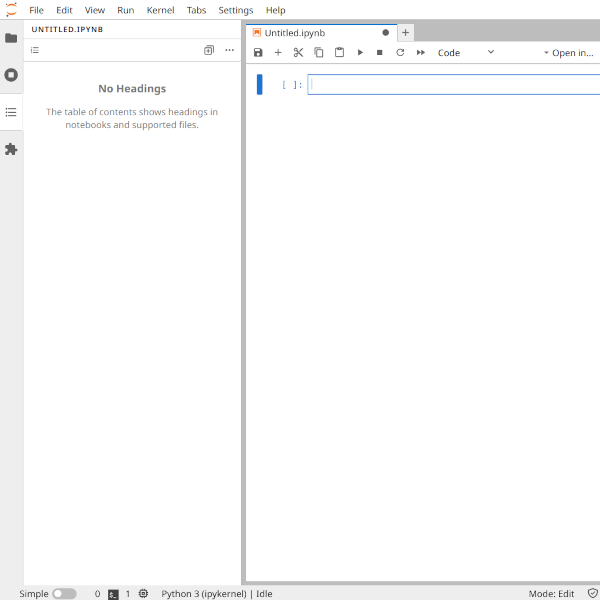Image resolution: width=600 pixels, height=600 pixels.
Task: Interrupt the kernel with stop button
Action: point(380,52)
